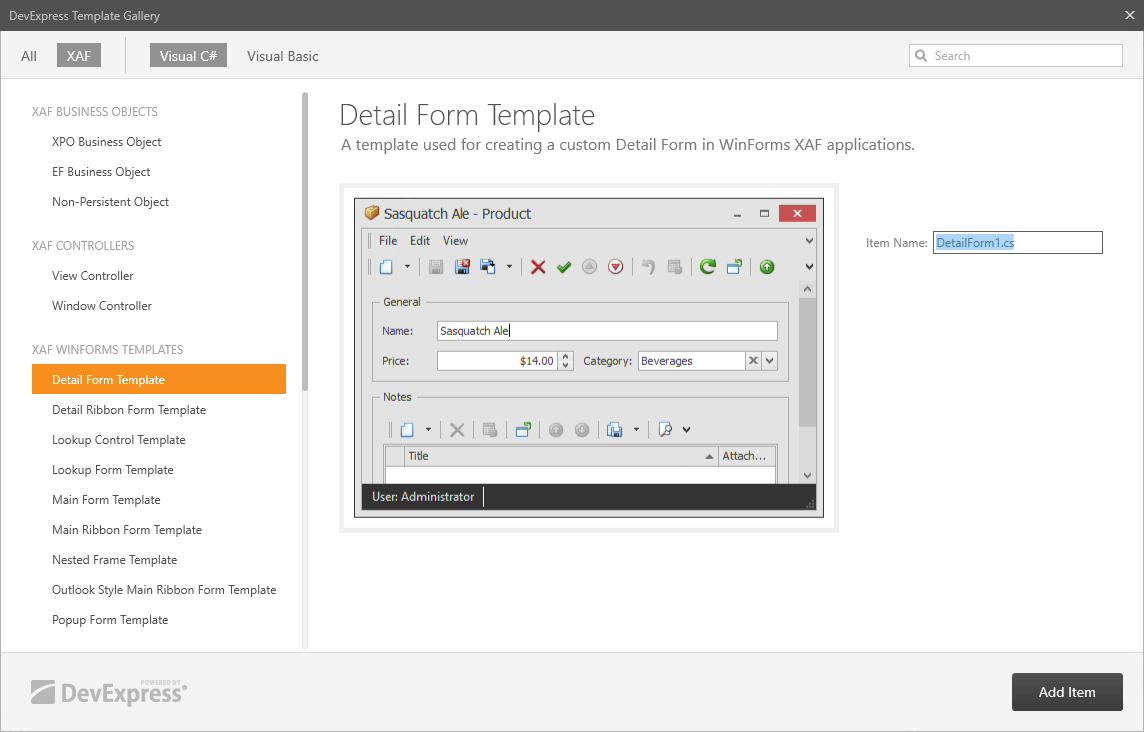Select XPO Business Object template

point(107,142)
